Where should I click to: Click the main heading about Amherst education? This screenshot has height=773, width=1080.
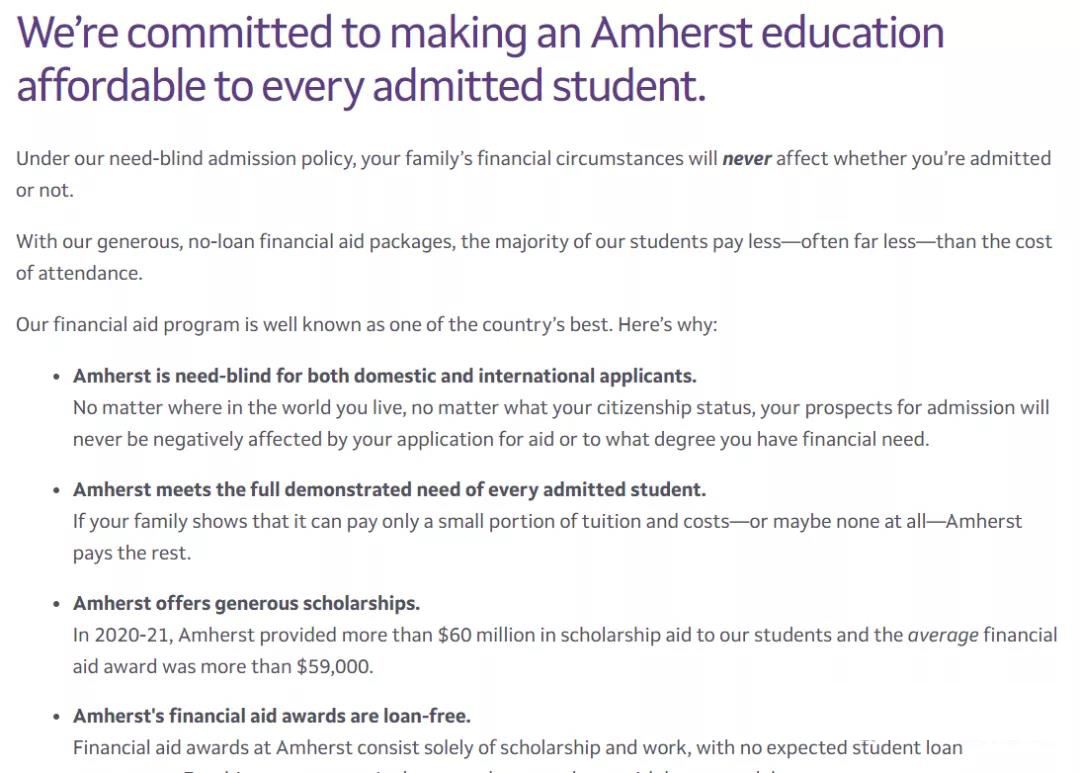coord(480,60)
